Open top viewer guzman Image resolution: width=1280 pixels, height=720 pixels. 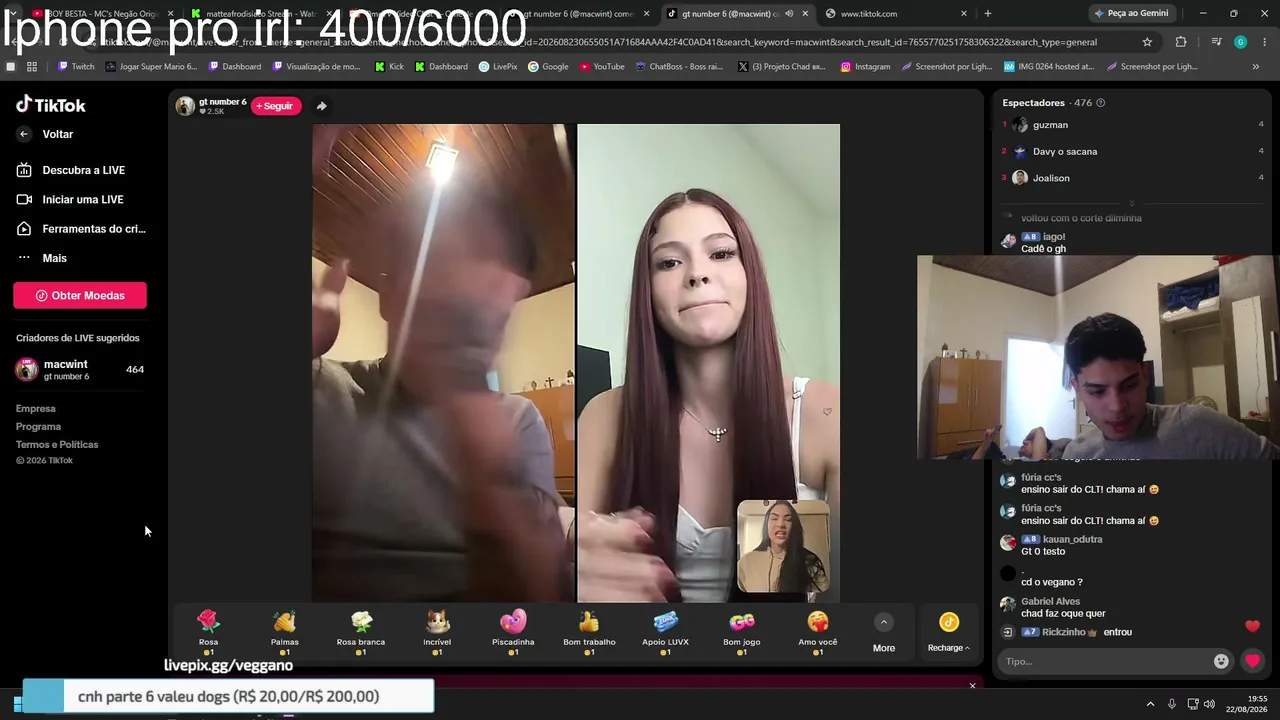tap(1050, 125)
